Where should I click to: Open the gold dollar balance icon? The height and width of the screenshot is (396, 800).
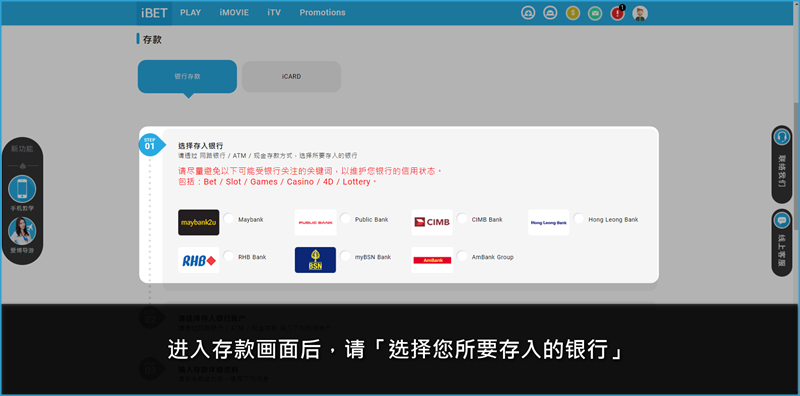point(573,13)
